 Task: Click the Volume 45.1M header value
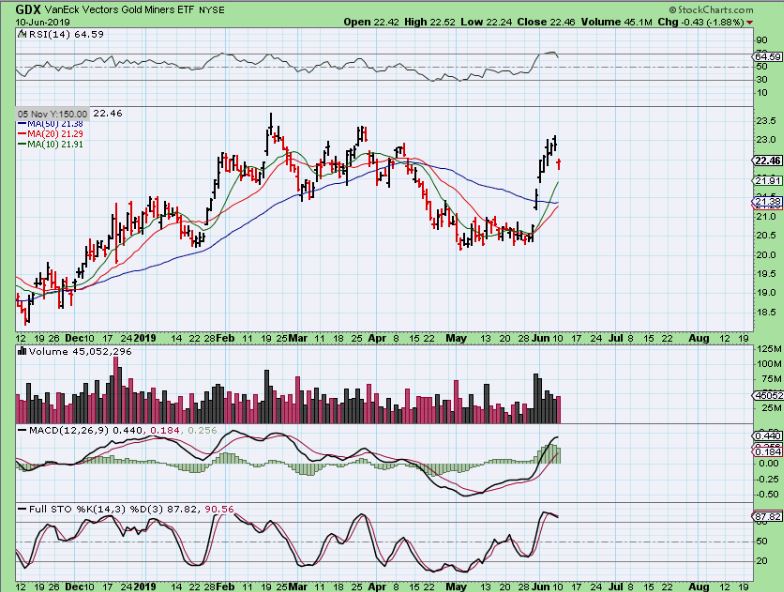coord(616,22)
